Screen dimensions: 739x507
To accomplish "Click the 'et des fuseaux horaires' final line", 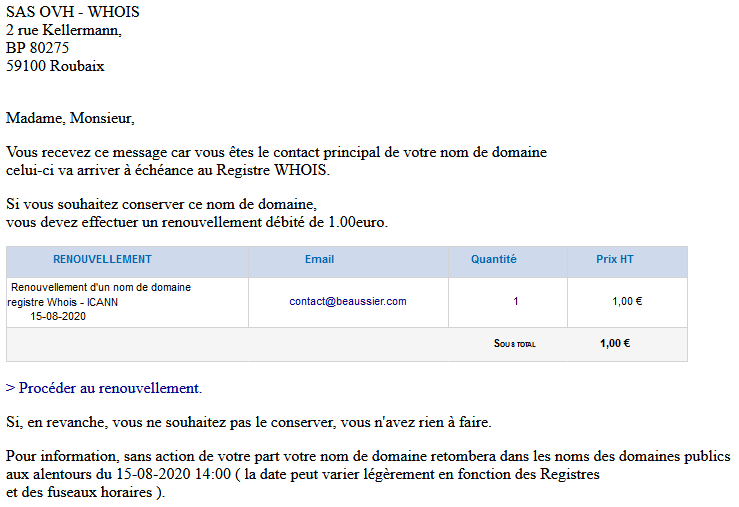I will click(x=85, y=492).
